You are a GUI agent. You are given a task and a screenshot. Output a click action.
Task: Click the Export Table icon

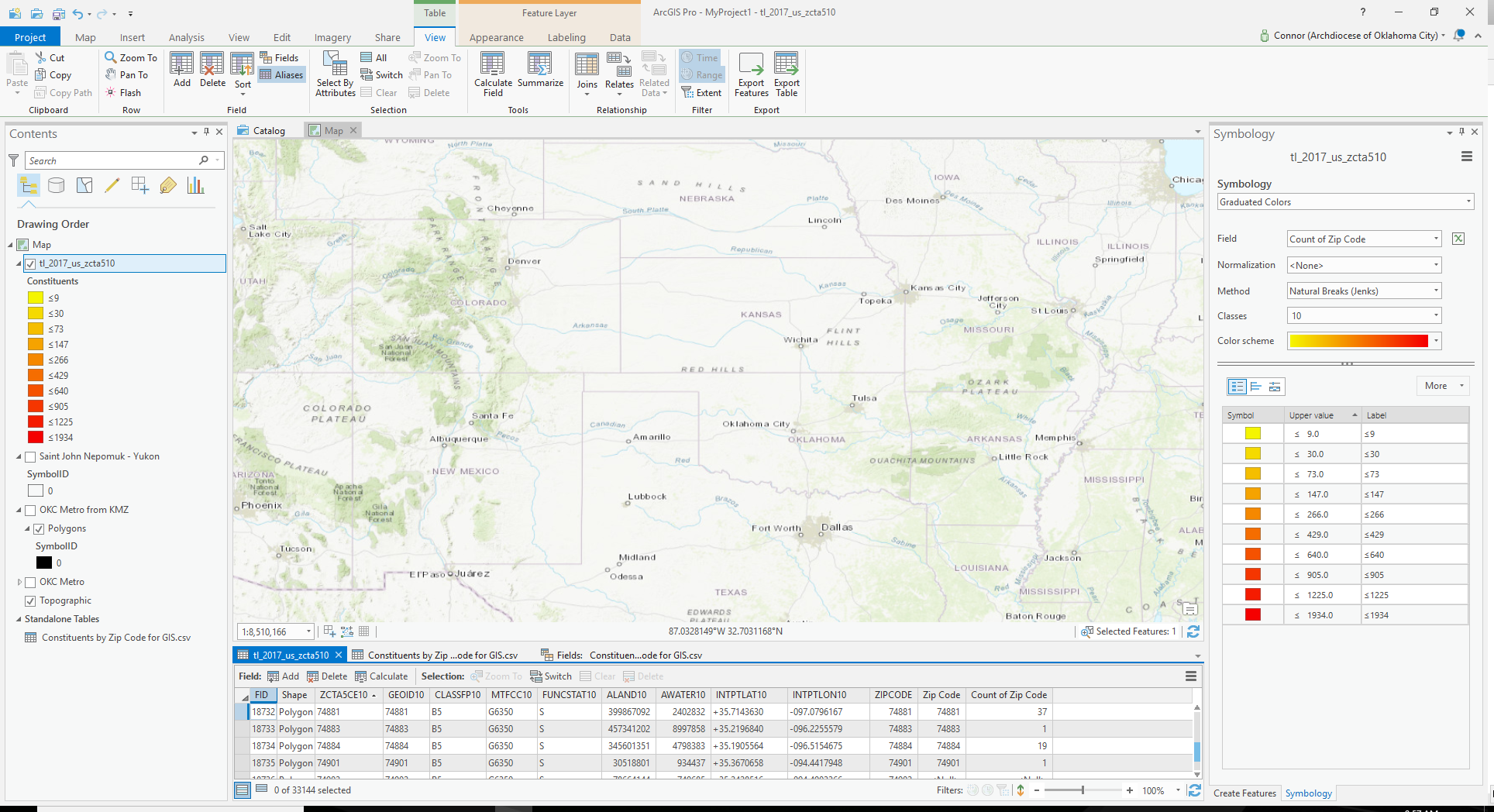coord(787,74)
